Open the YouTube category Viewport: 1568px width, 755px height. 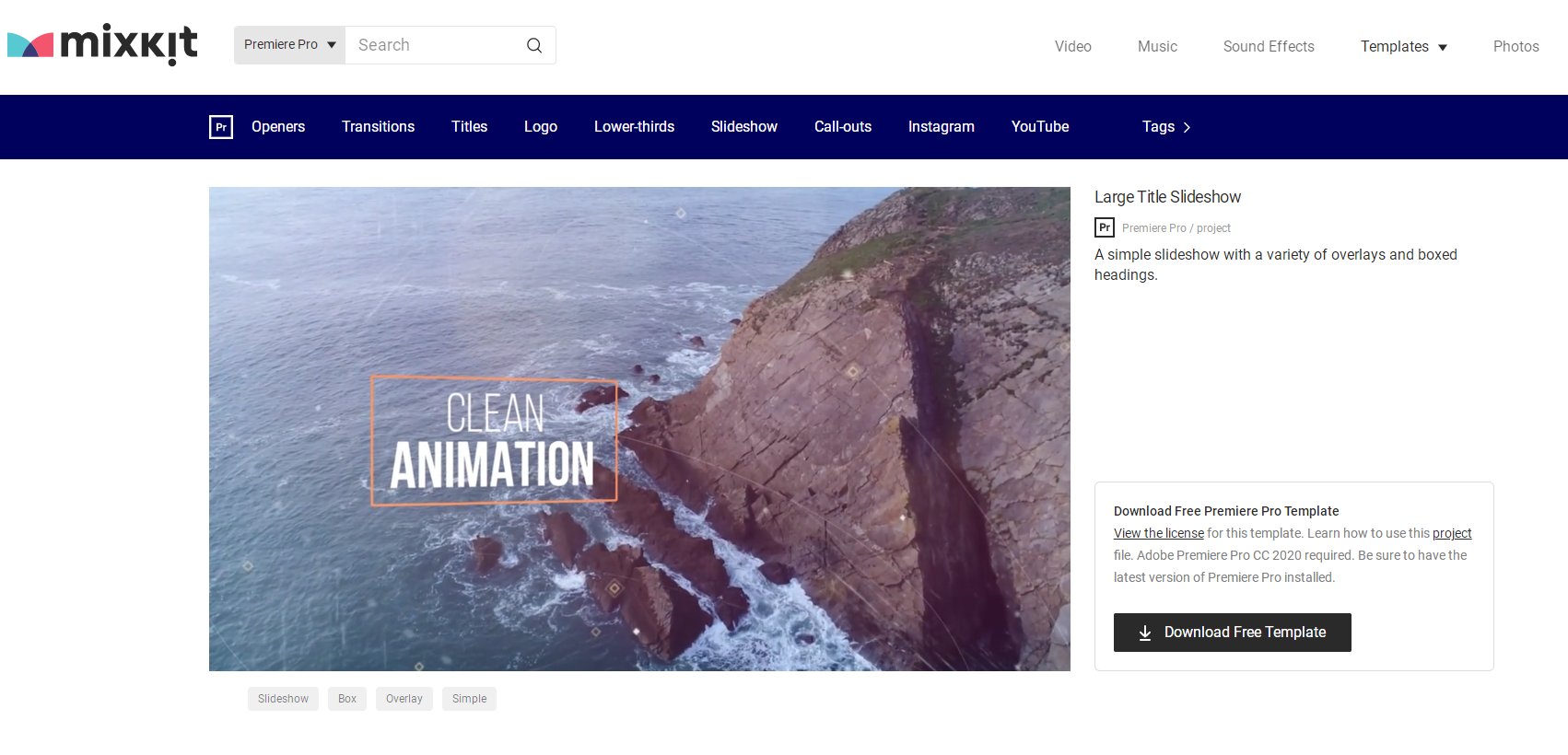pyautogui.click(x=1040, y=127)
